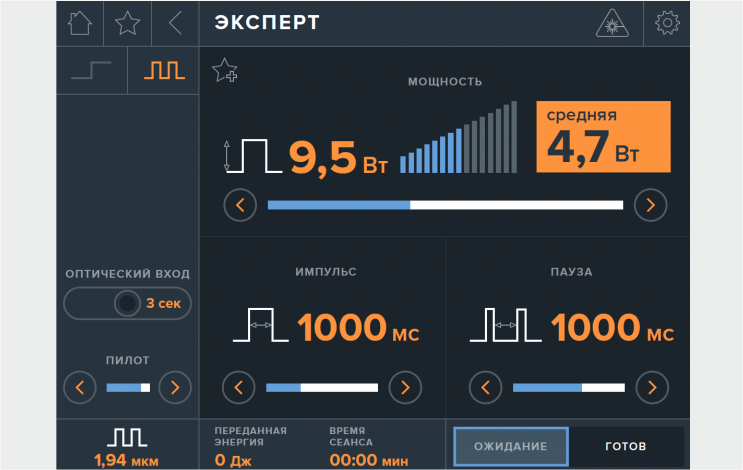
Task: Open settings gear icon
Action: click(667, 23)
